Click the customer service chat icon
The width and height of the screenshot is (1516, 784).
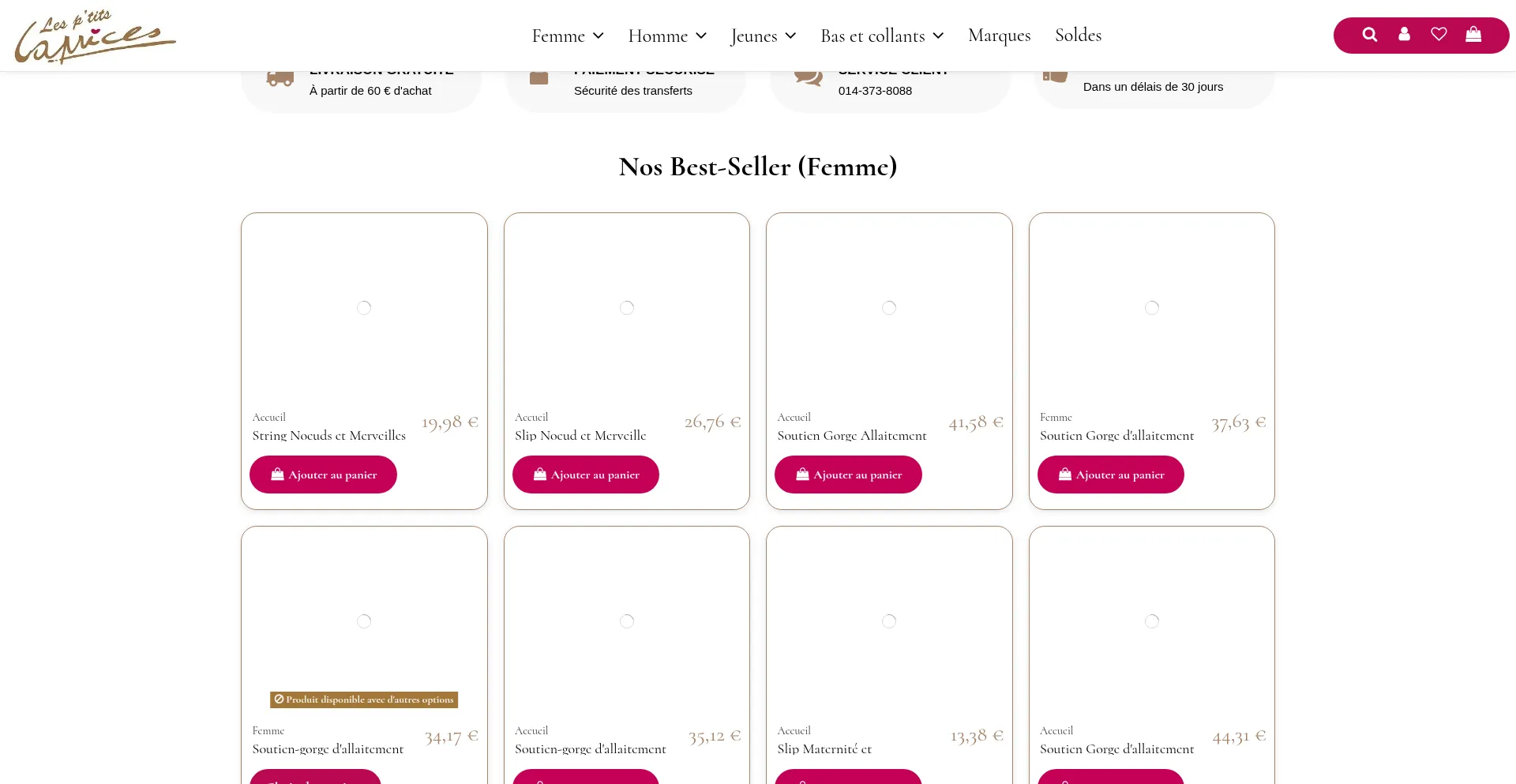[808, 77]
